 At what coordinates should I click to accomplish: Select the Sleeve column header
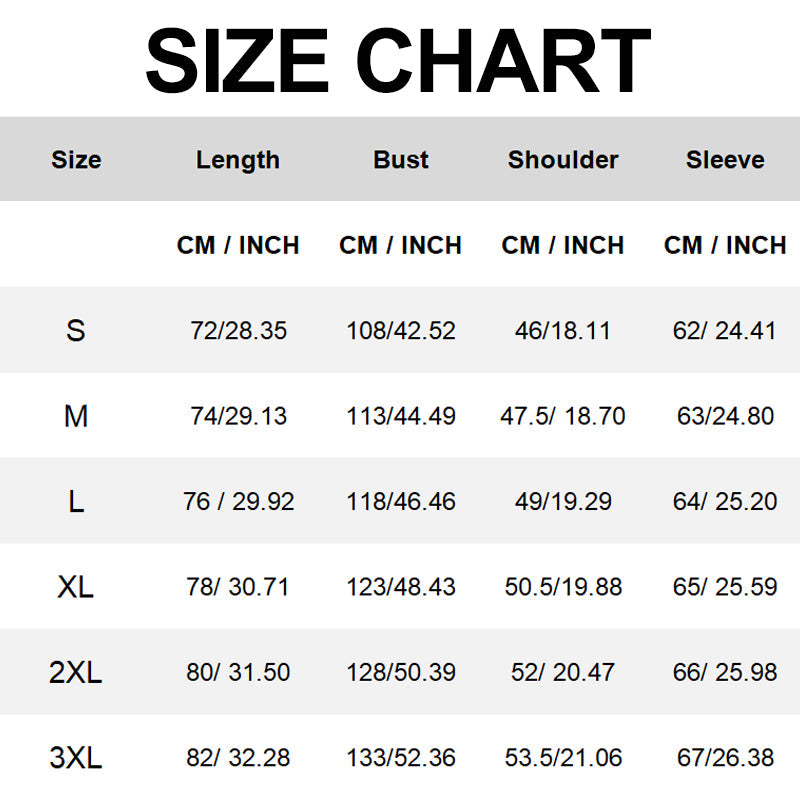[x=725, y=160]
